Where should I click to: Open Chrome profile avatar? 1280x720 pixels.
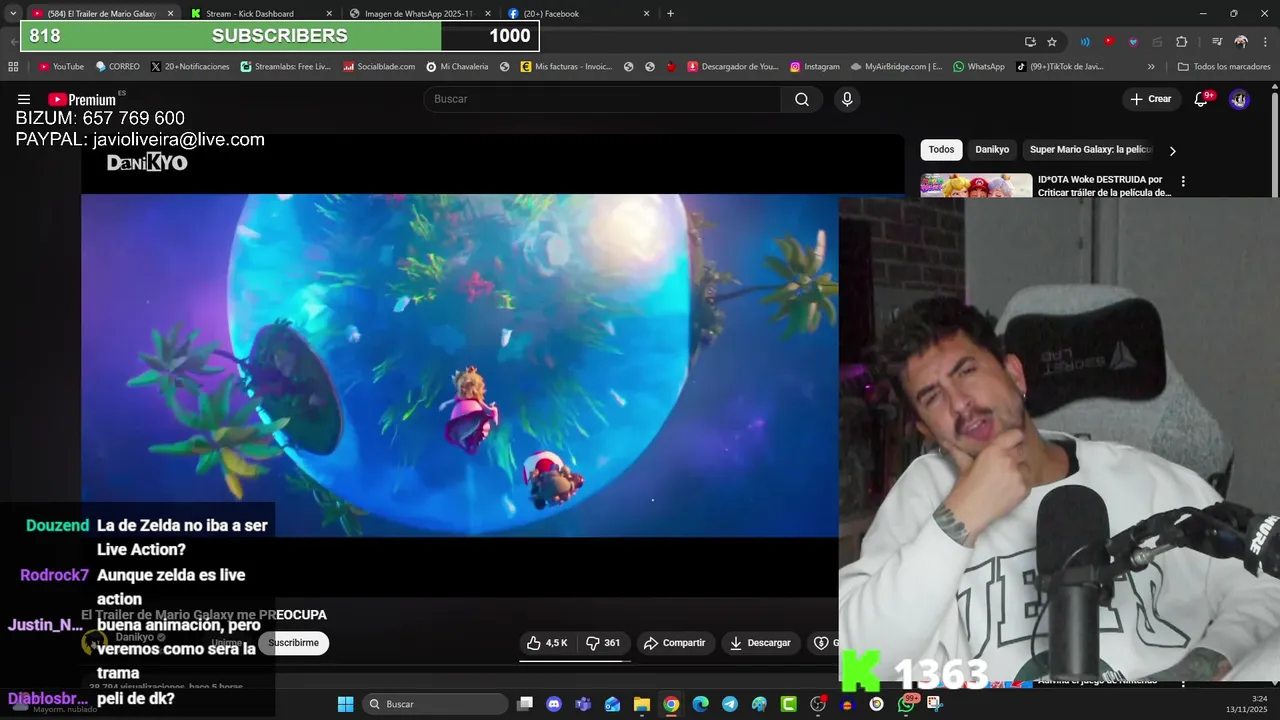pos(1241,42)
